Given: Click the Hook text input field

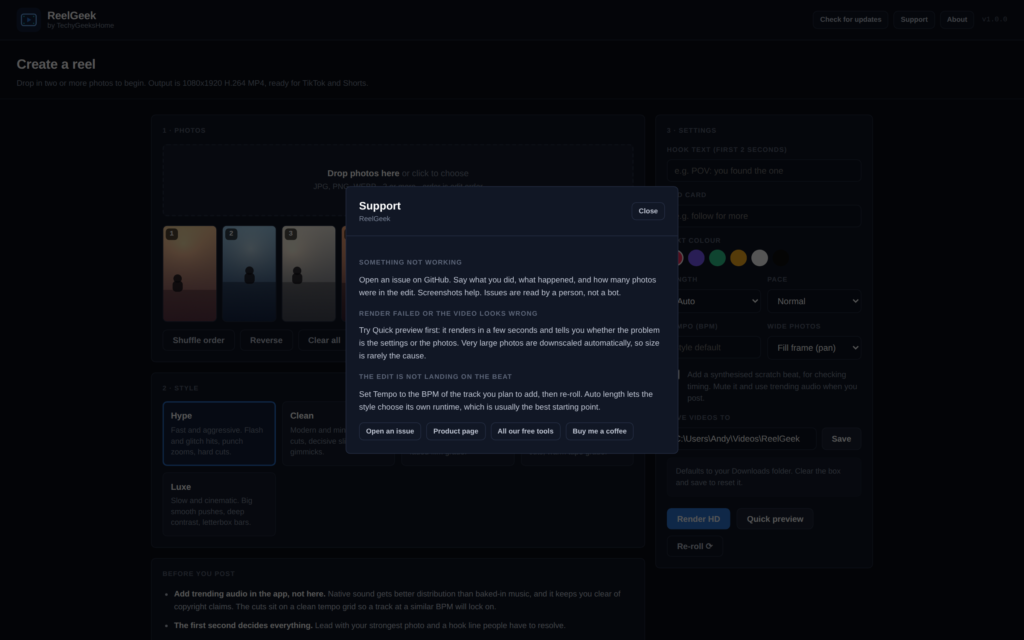Looking at the screenshot, I should coord(763,170).
